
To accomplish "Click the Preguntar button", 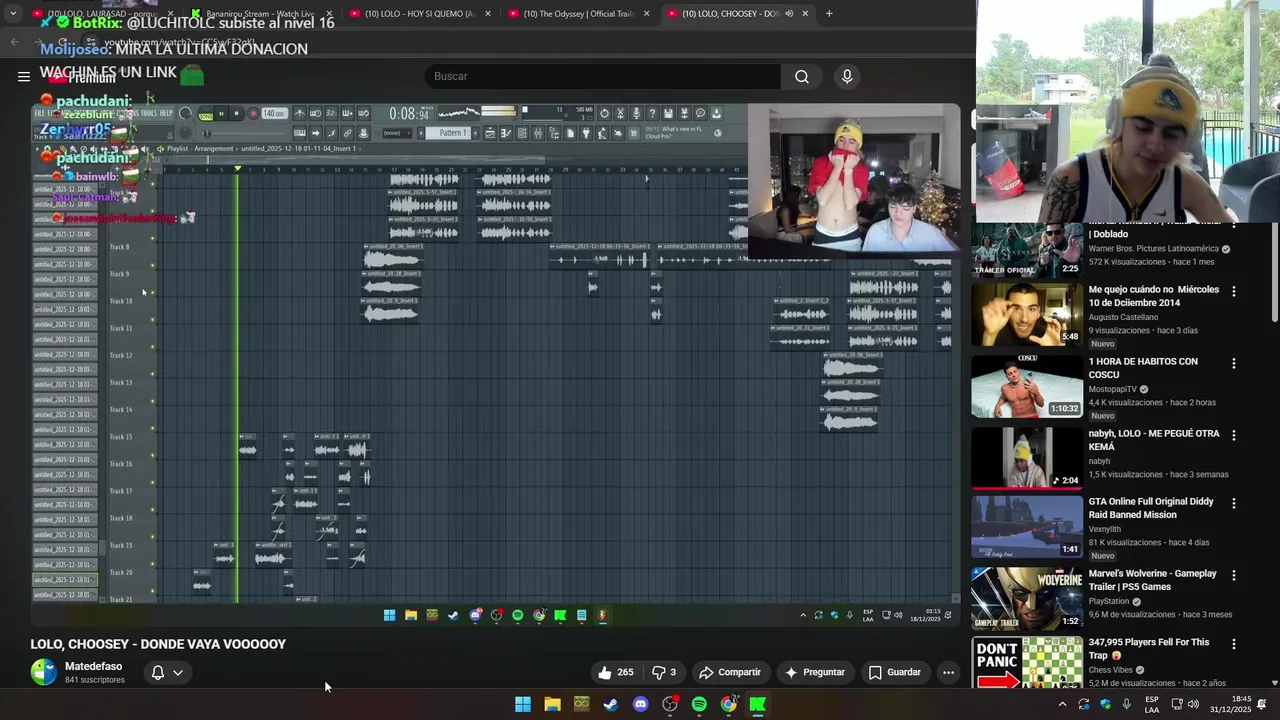I will 815,672.
